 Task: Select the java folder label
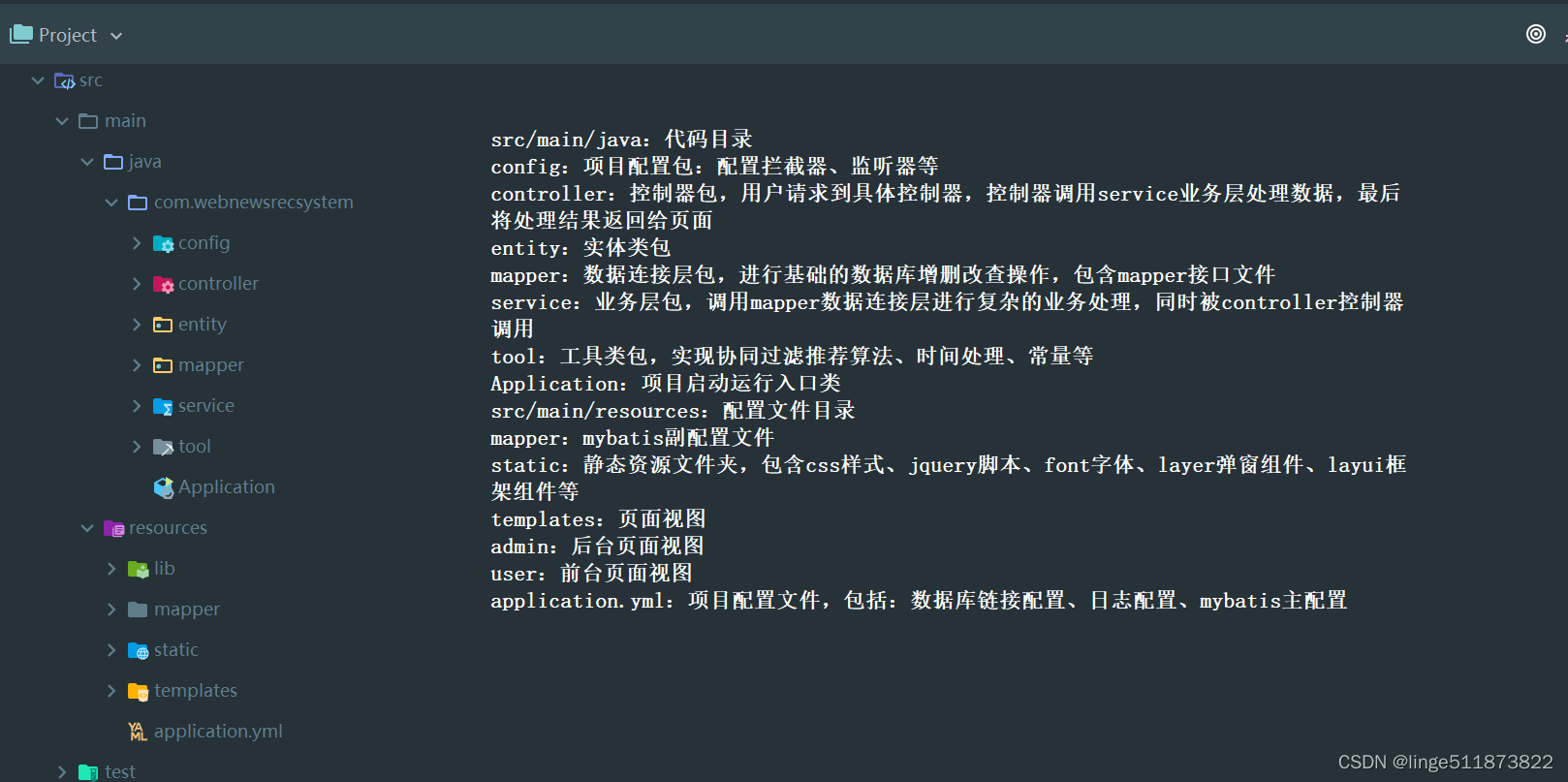click(145, 162)
